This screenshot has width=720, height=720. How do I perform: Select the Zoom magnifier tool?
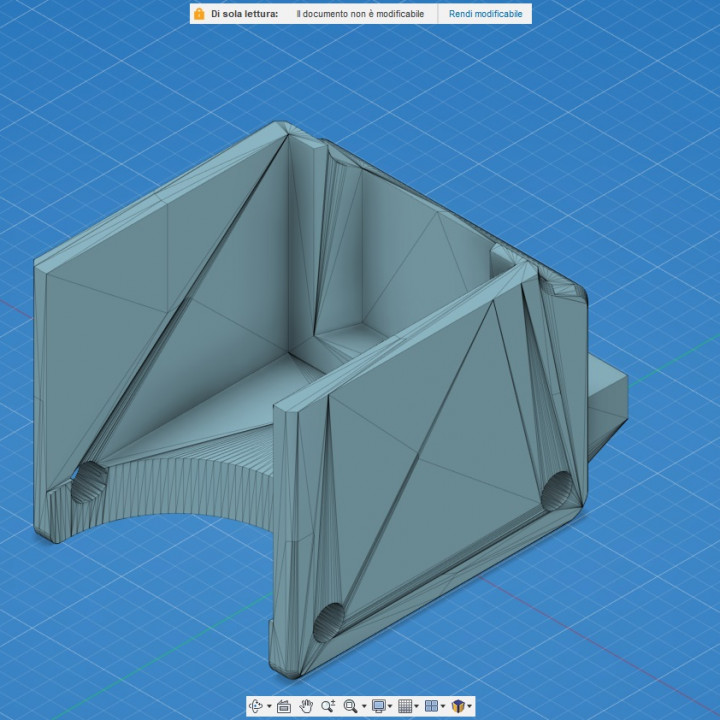pos(328,706)
